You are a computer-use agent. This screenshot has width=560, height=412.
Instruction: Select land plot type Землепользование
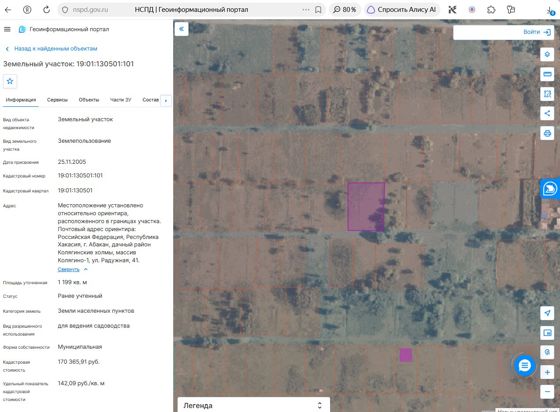[84, 141]
